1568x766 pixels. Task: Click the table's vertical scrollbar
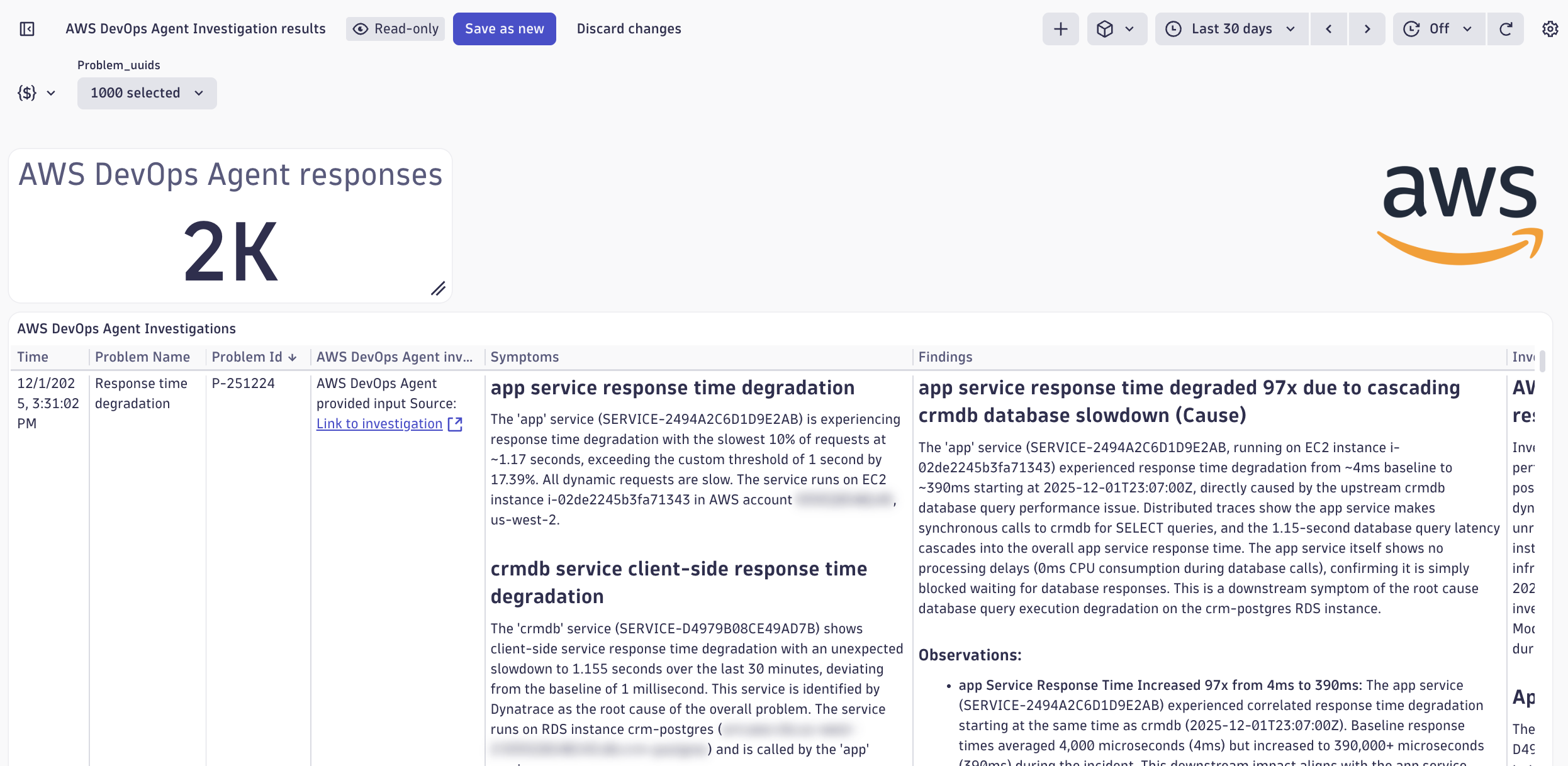pyautogui.click(x=1542, y=362)
